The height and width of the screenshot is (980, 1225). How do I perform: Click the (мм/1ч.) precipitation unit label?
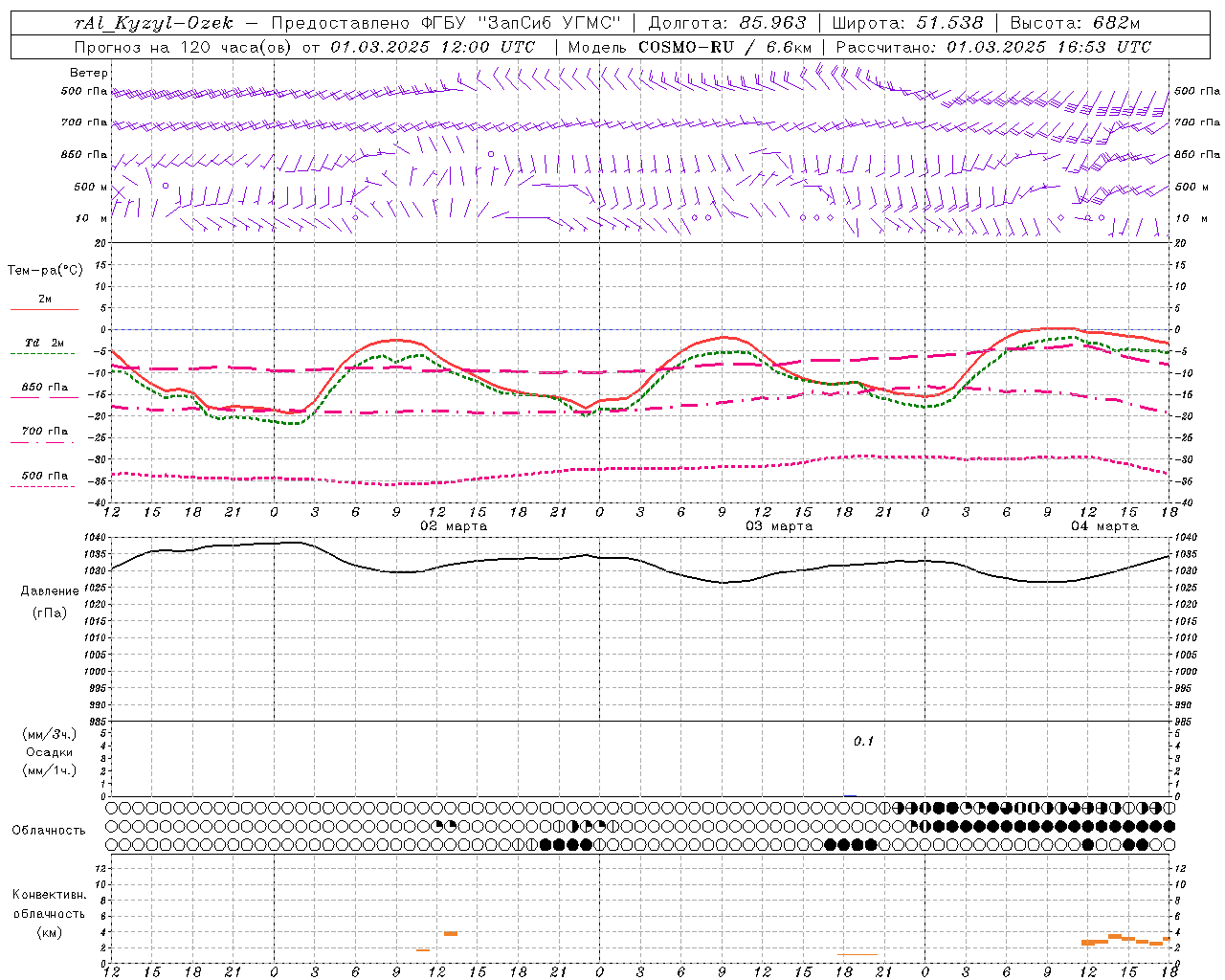pyautogui.click(x=50, y=771)
